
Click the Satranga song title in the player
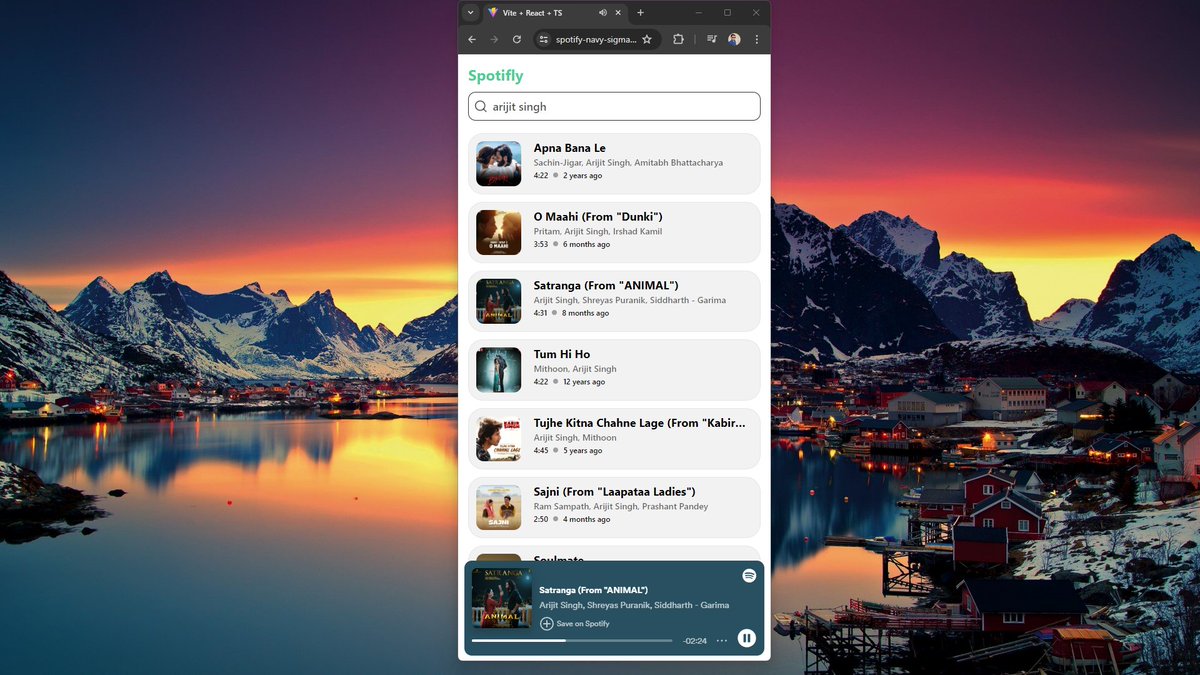coord(593,590)
